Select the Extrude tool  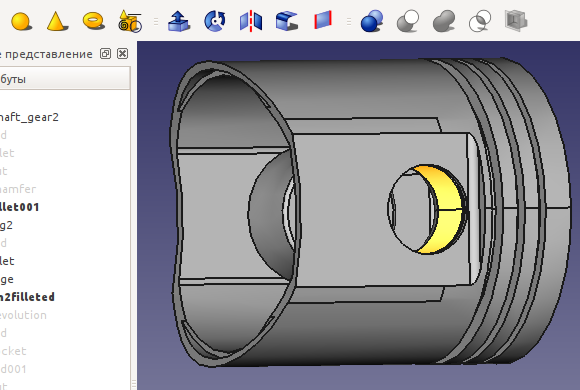click(x=179, y=21)
